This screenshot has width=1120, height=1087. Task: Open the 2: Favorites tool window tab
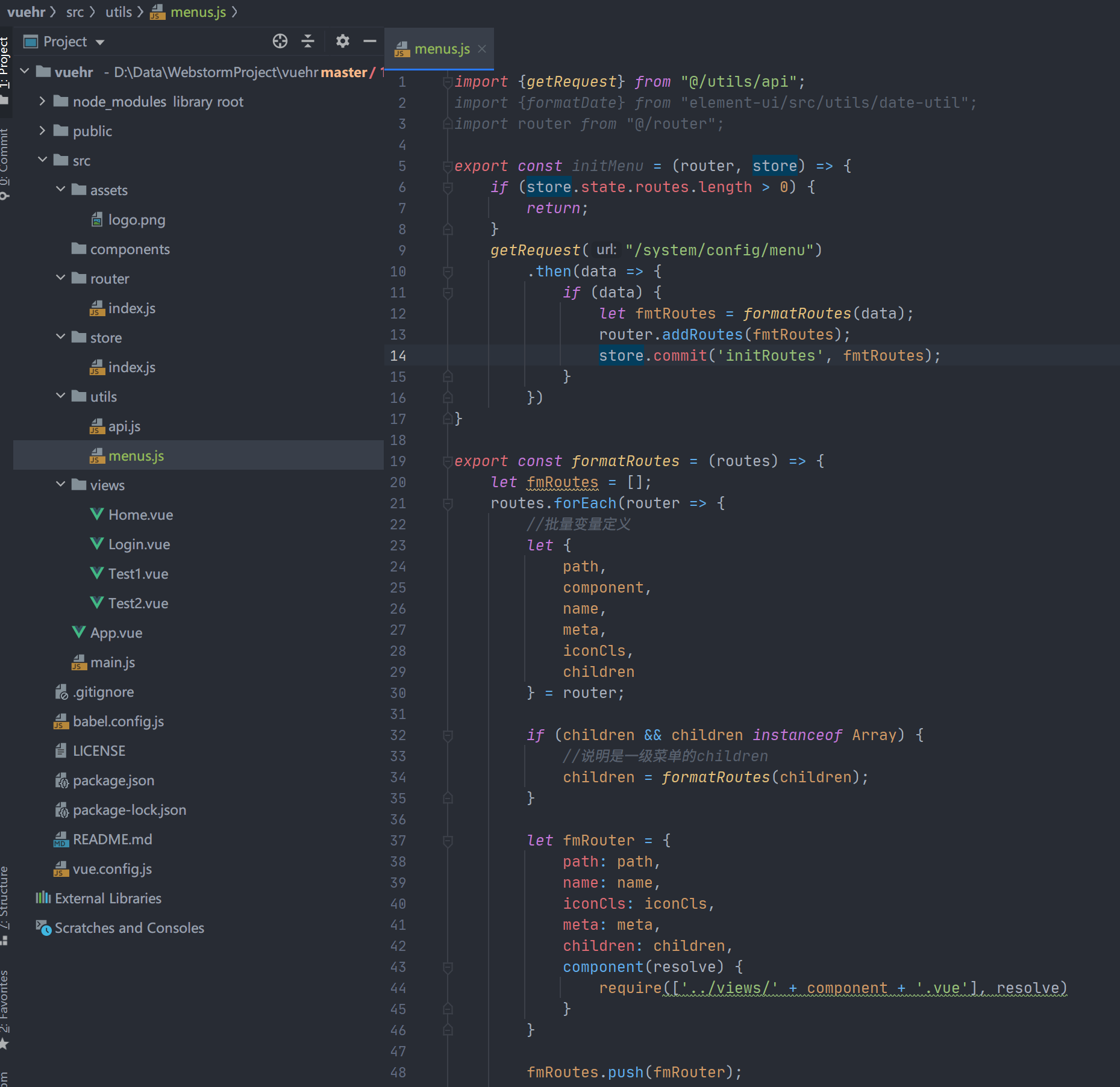pos(5,1009)
